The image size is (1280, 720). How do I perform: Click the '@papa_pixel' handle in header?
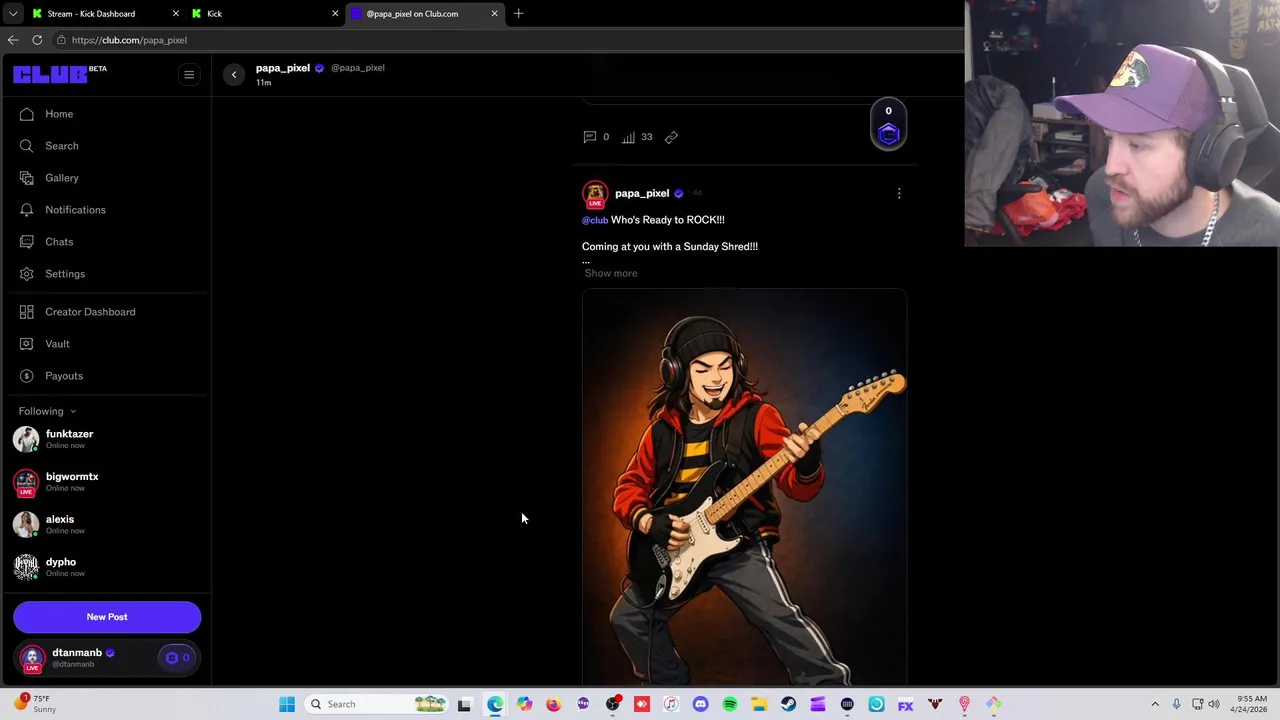click(x=358, y=68)
